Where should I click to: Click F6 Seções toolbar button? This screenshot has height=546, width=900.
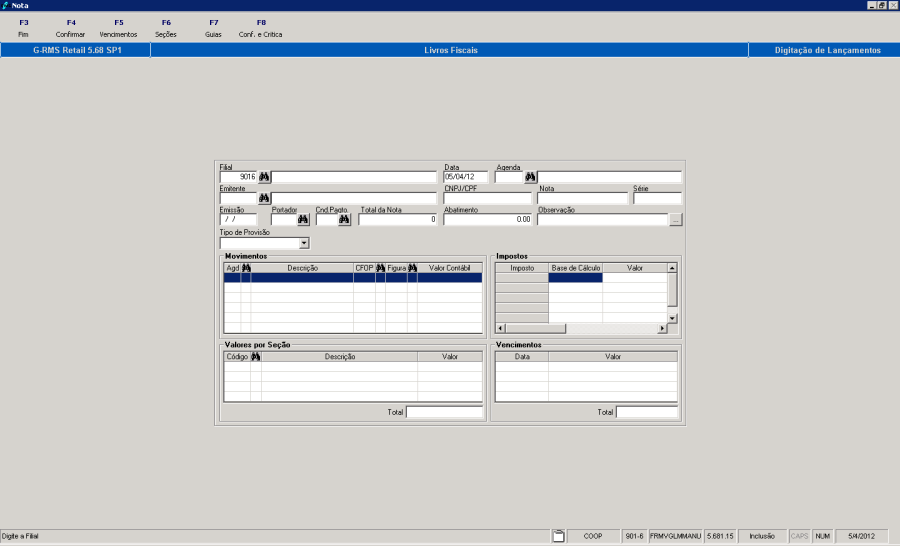click(x=166, y=28)
